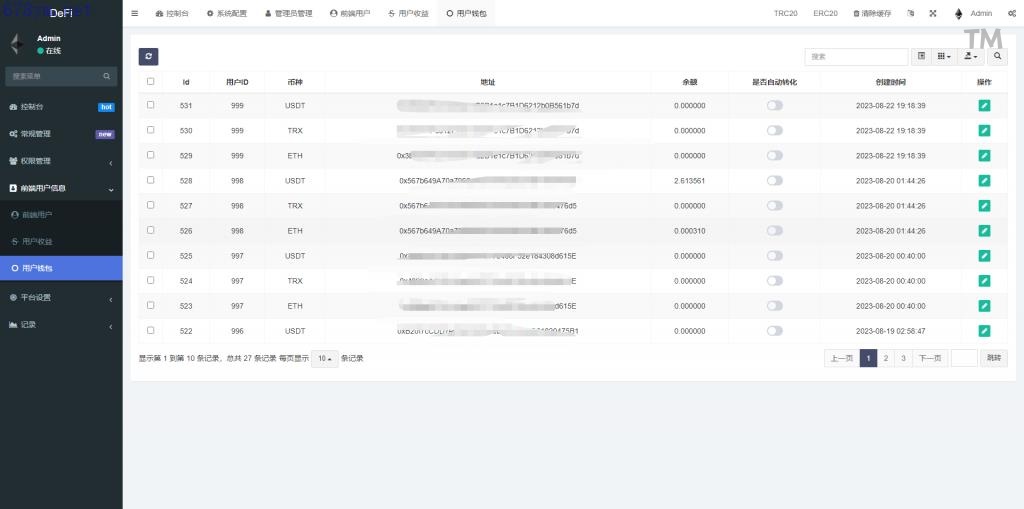Click the refresh table button
The height and width of the screenshot is (509, 1024).
click(148, 57)
